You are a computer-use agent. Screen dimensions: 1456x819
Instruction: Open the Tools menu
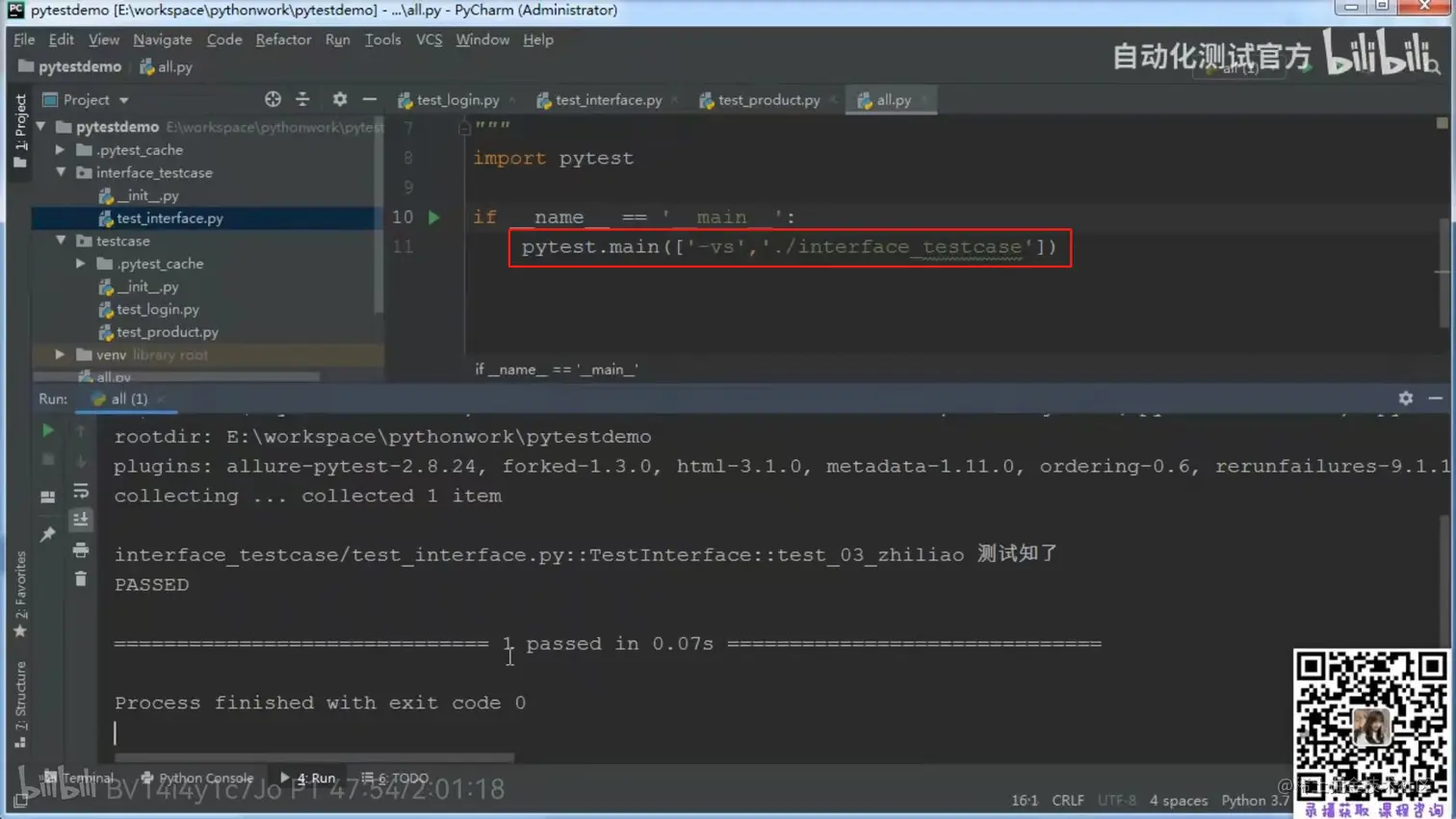(383, 39)
